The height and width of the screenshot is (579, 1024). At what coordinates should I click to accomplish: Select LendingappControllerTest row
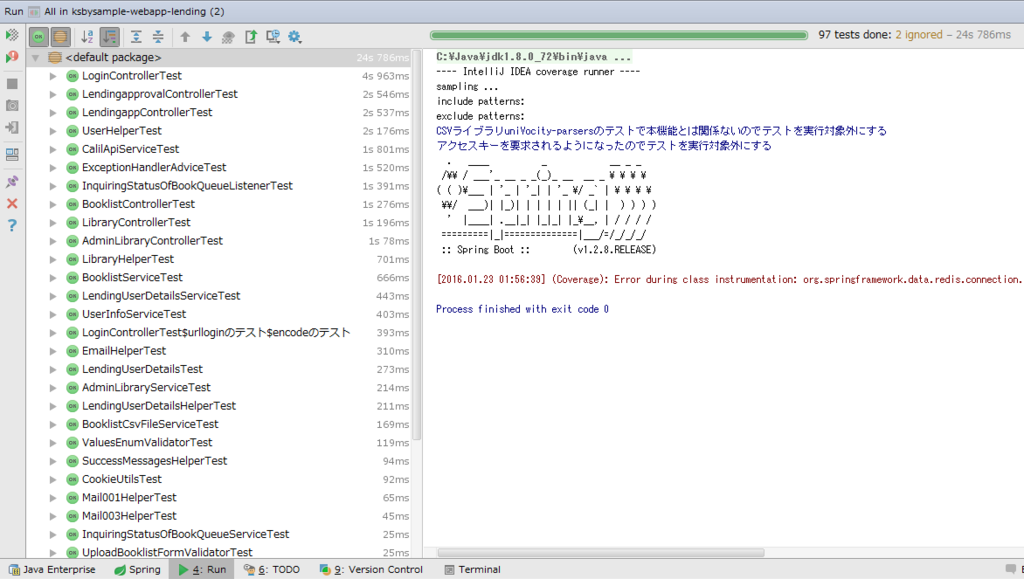219,112
